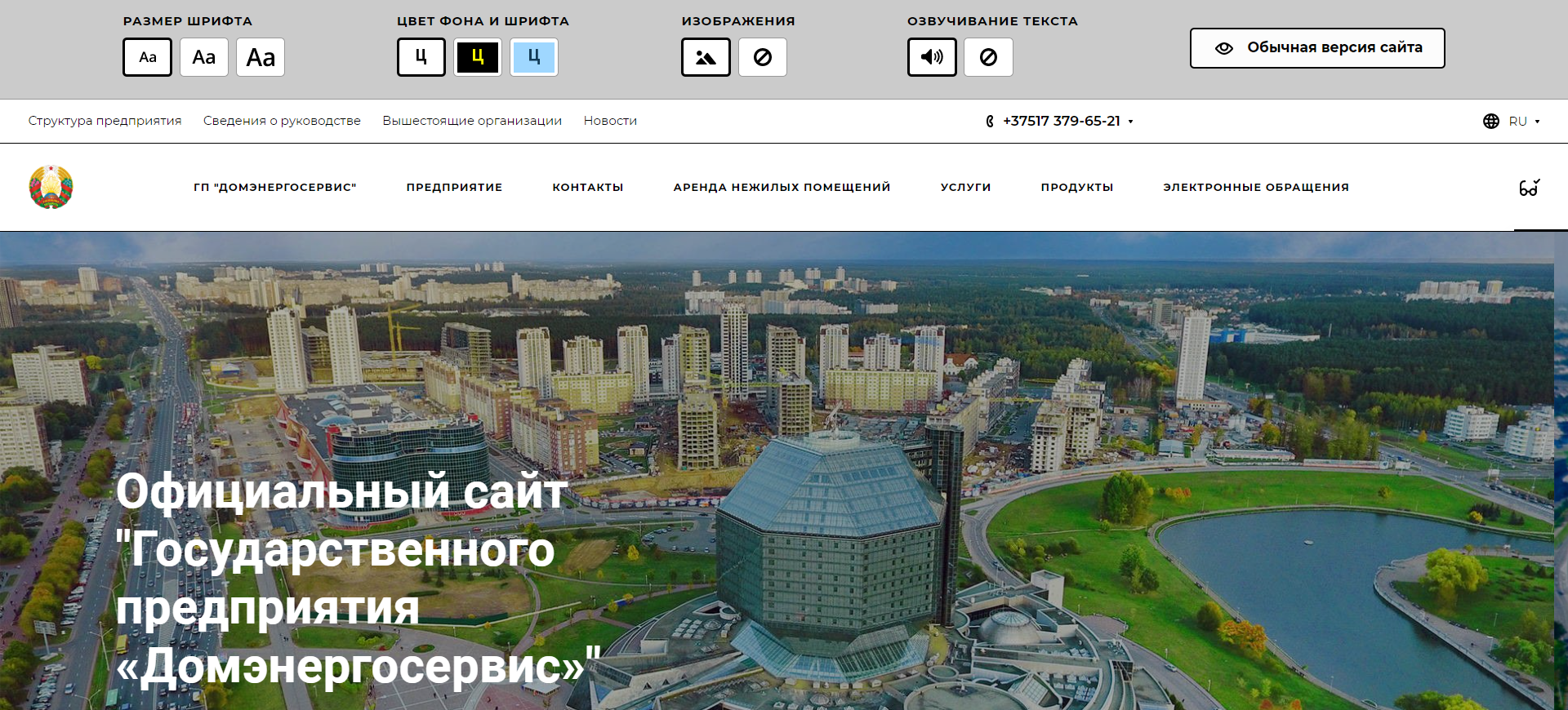Screen dimensions: 1568x710
Task: Open the ПРЕДПРИЯТИЕ menu item
Action: [454, 187]
